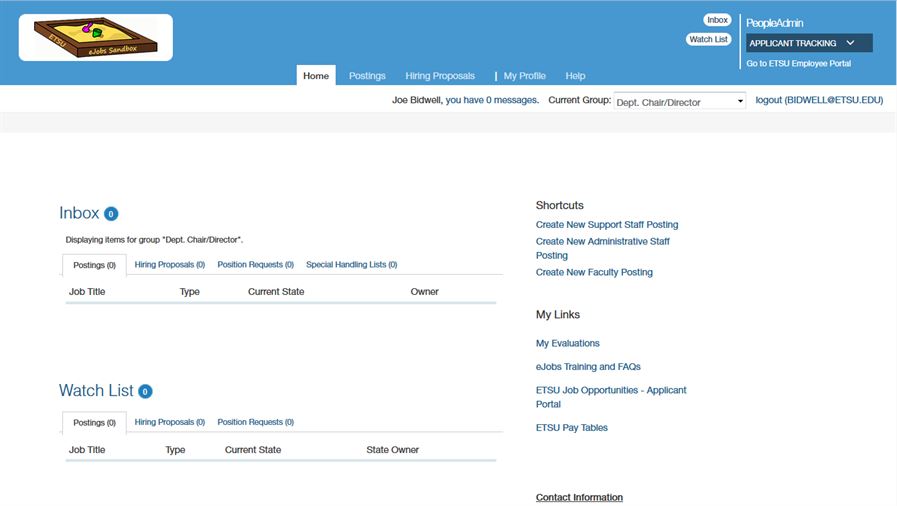
Task: Expand the Applicant Tracking module dropdown
Action: pos(809,43)
